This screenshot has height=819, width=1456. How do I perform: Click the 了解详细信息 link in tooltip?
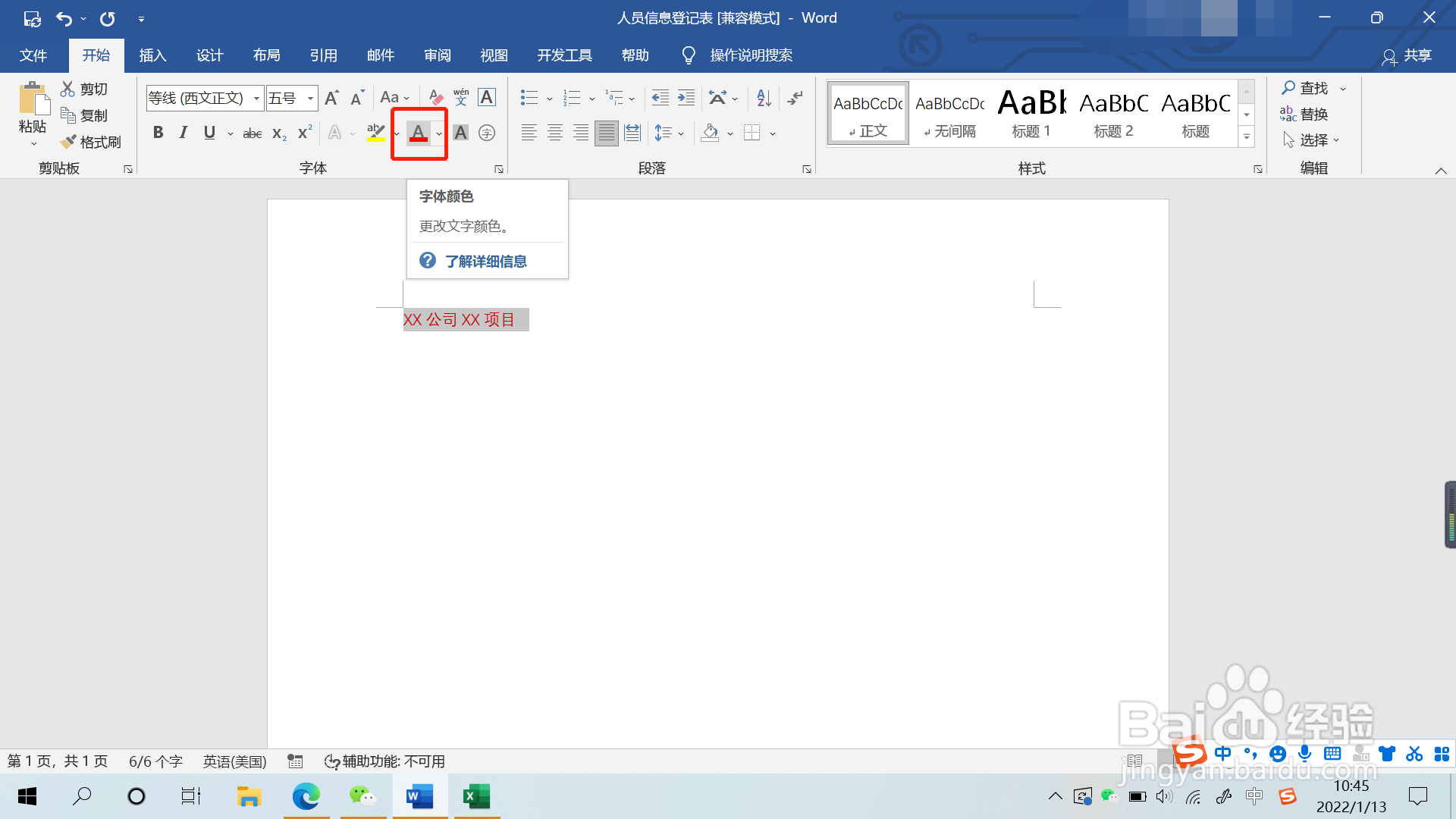tap(485, 262)
